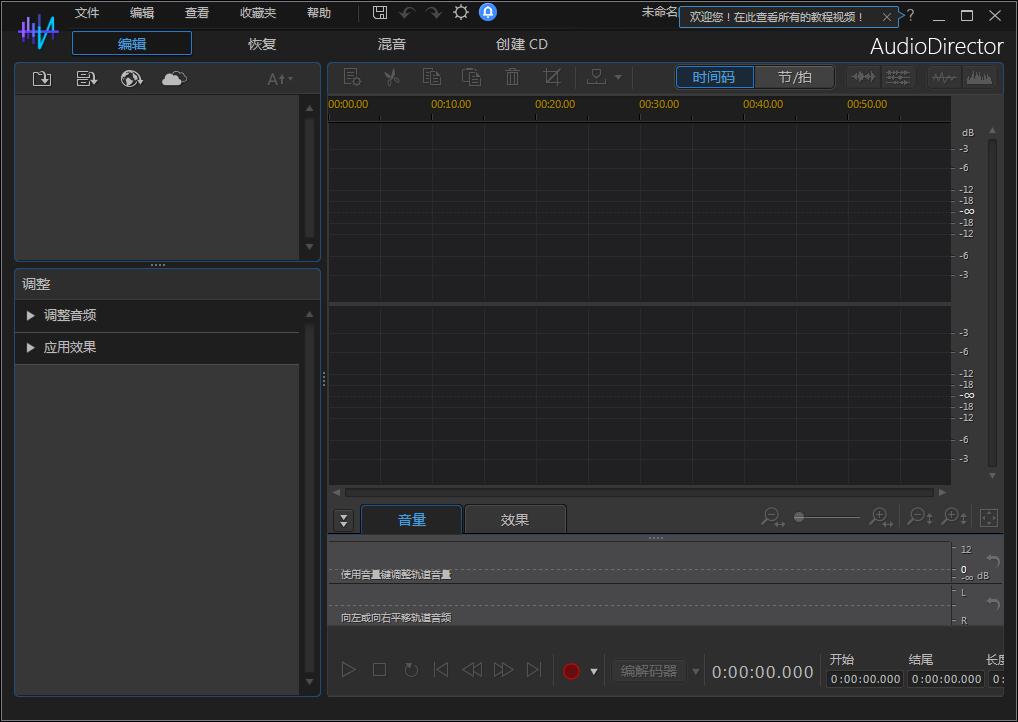Open the font size A dropdown
1018x722 pixels.
[x=280, y=79]
